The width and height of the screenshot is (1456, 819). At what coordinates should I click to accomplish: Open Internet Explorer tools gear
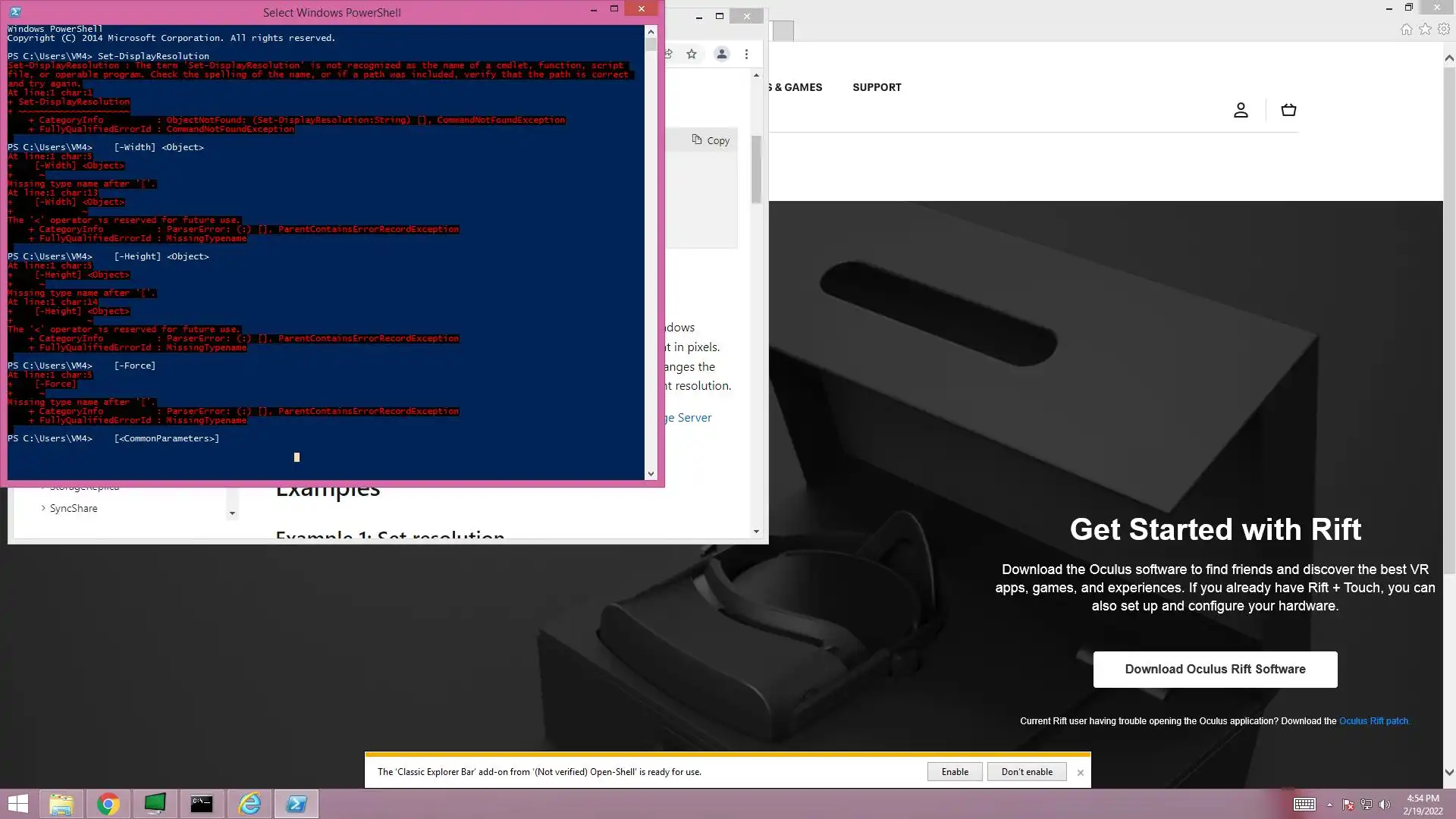tap(1444, 30)
